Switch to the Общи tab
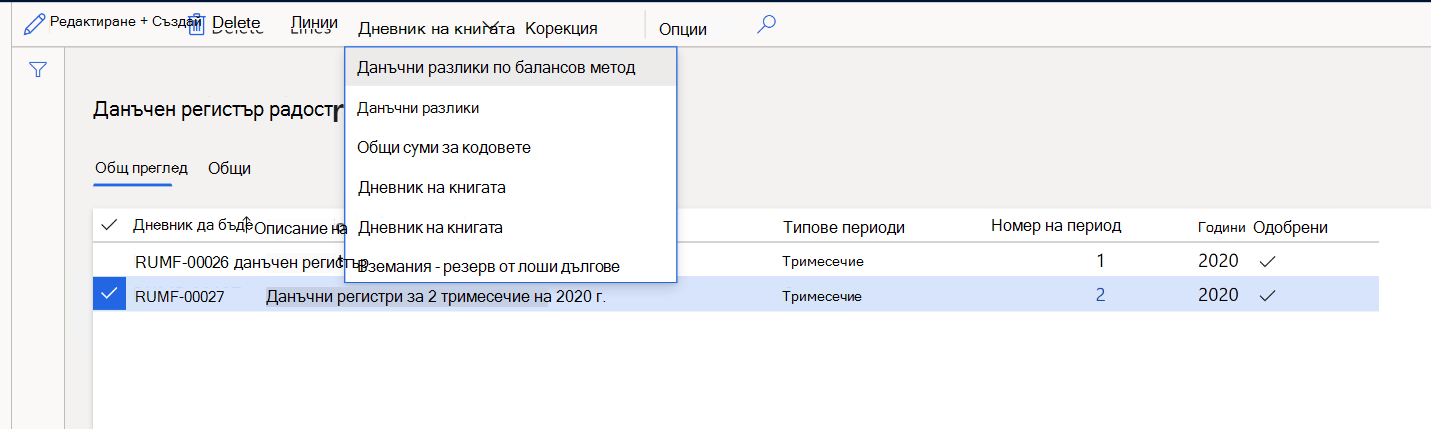 coord(229,168)
